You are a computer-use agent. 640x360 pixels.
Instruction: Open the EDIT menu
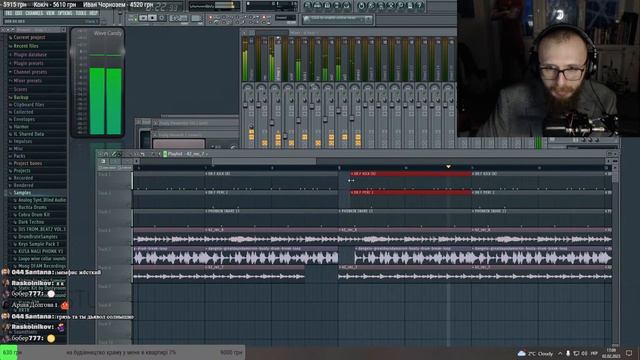(x=19, y=13)
